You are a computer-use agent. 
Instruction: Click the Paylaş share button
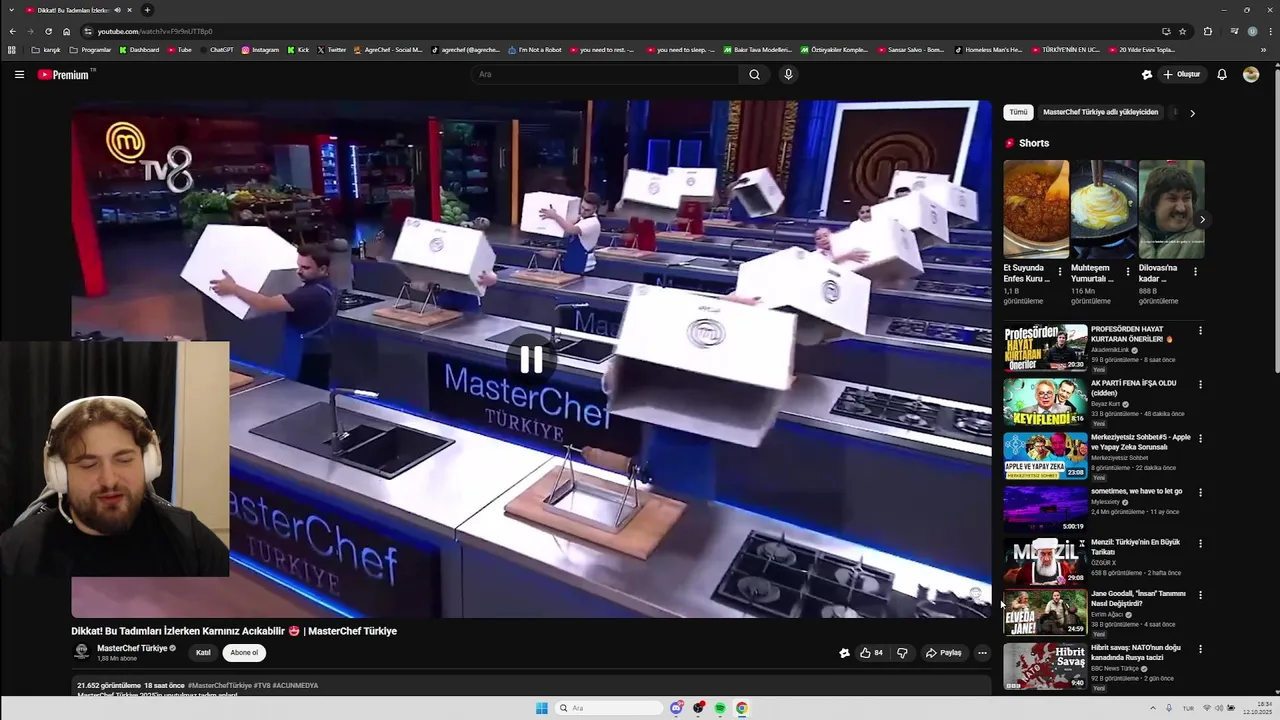943,653
